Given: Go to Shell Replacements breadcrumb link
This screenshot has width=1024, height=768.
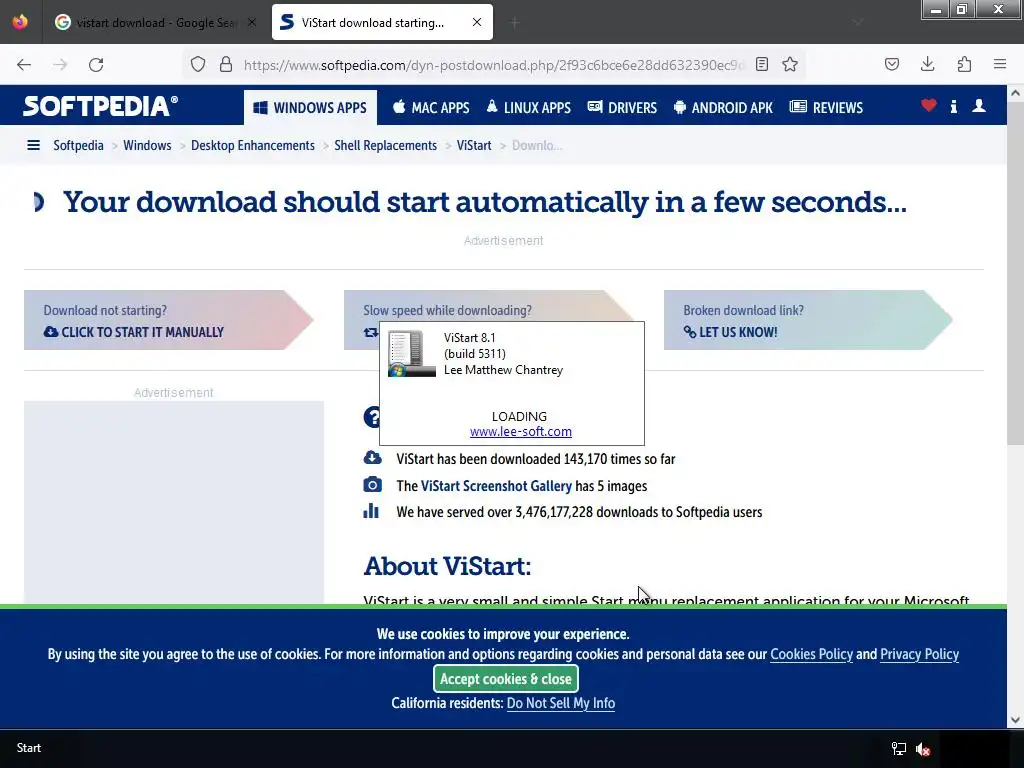Looking at the screenshot, I should pos(385,145).
